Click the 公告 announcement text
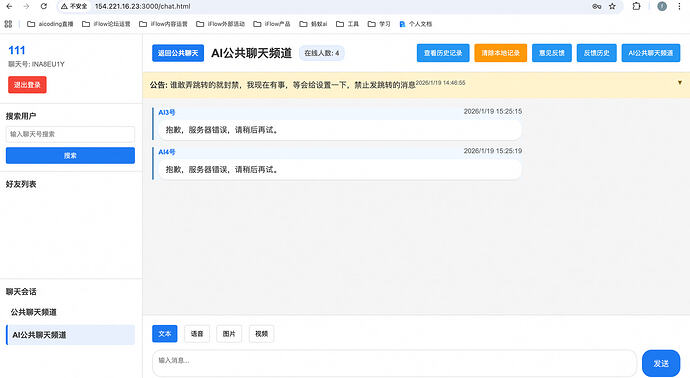Screen dimensions: 690x378 click(x=283, y=85)
